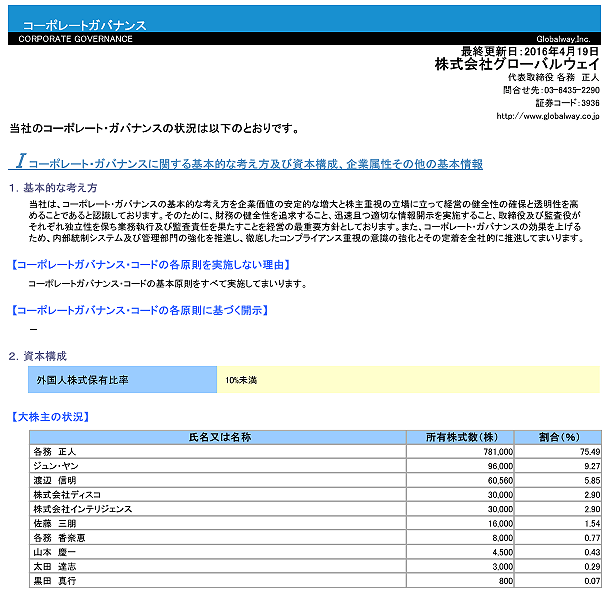Click the phone number 03-6435-2290
This screenshot has height=597, width=608.
[x=572, y=90]
